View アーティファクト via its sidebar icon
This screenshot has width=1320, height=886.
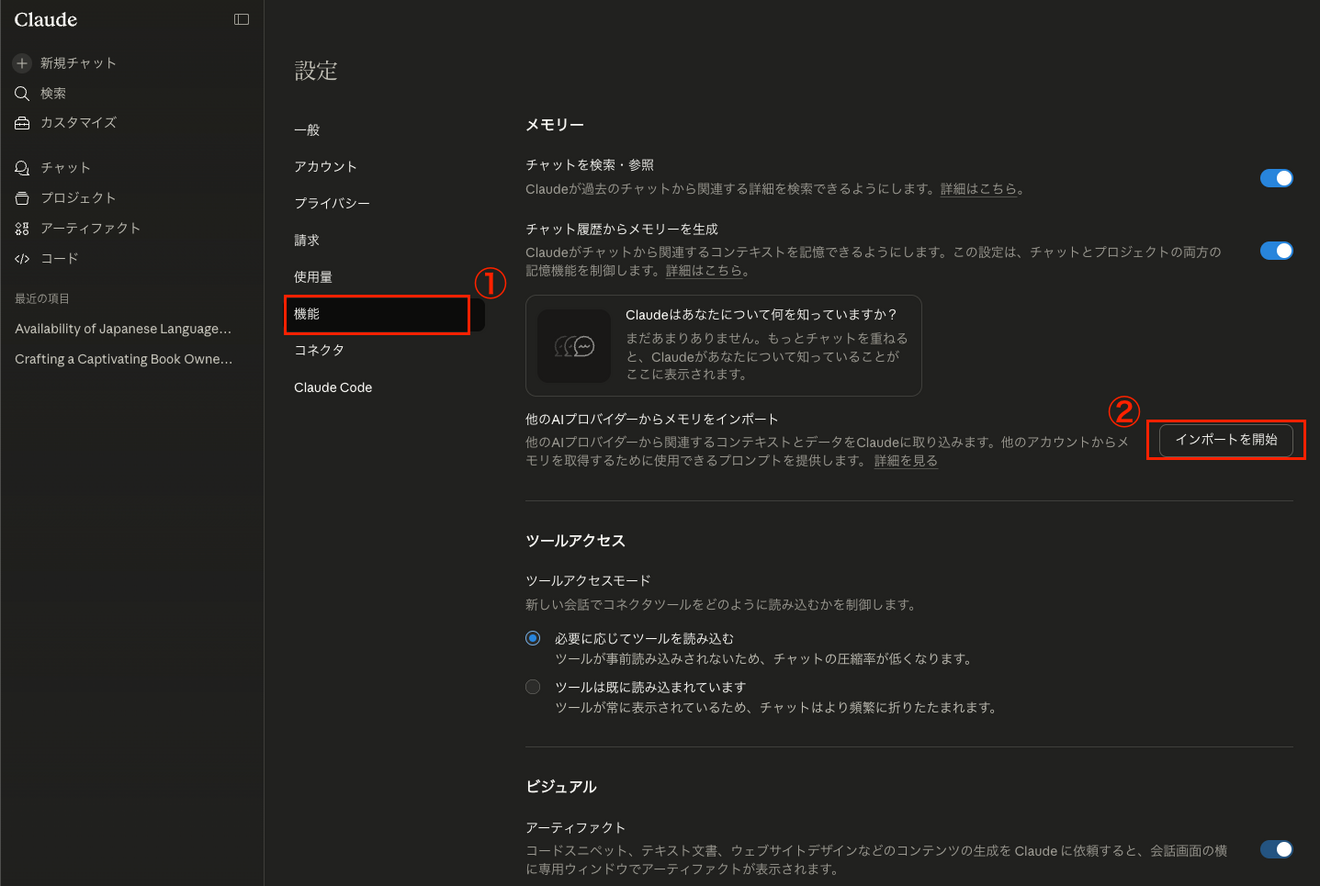(21, 228)
